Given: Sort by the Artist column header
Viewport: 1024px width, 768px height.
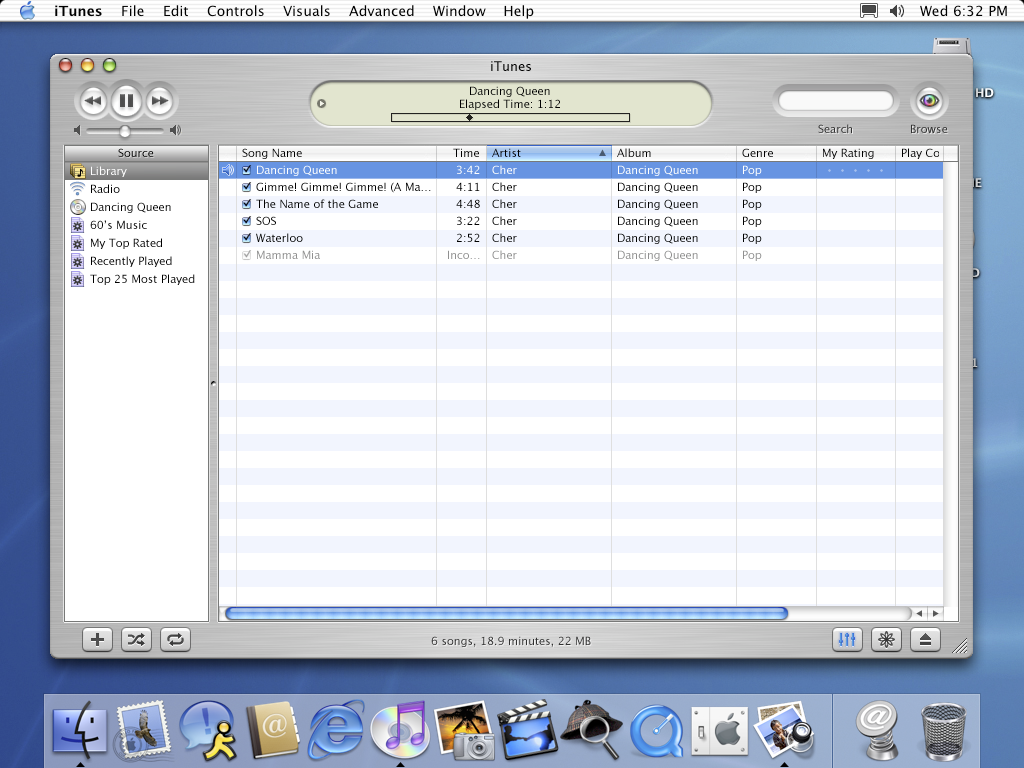Looking at the screenshot, I should point(549,153).
